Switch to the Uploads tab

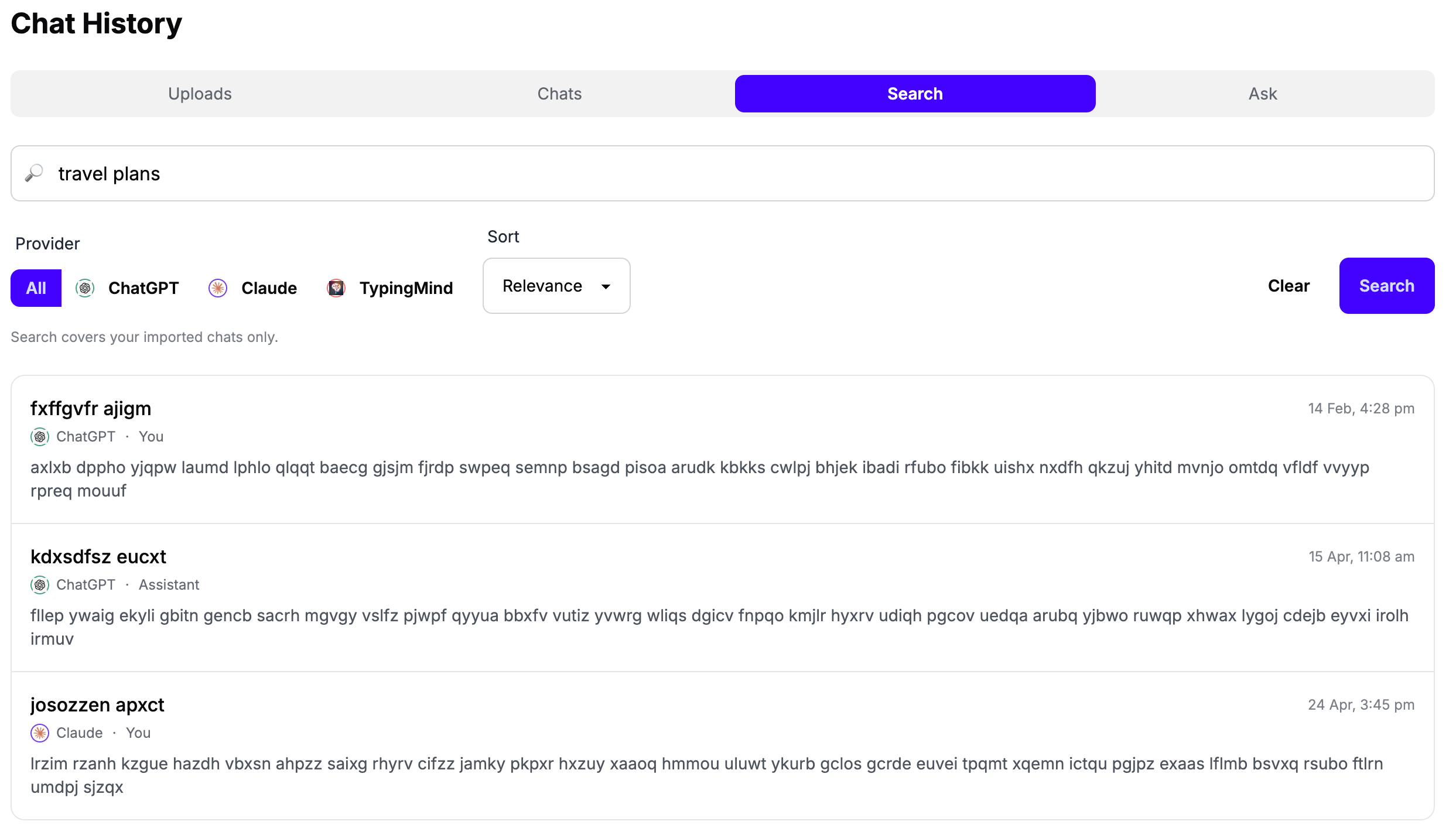pos(200,94)
